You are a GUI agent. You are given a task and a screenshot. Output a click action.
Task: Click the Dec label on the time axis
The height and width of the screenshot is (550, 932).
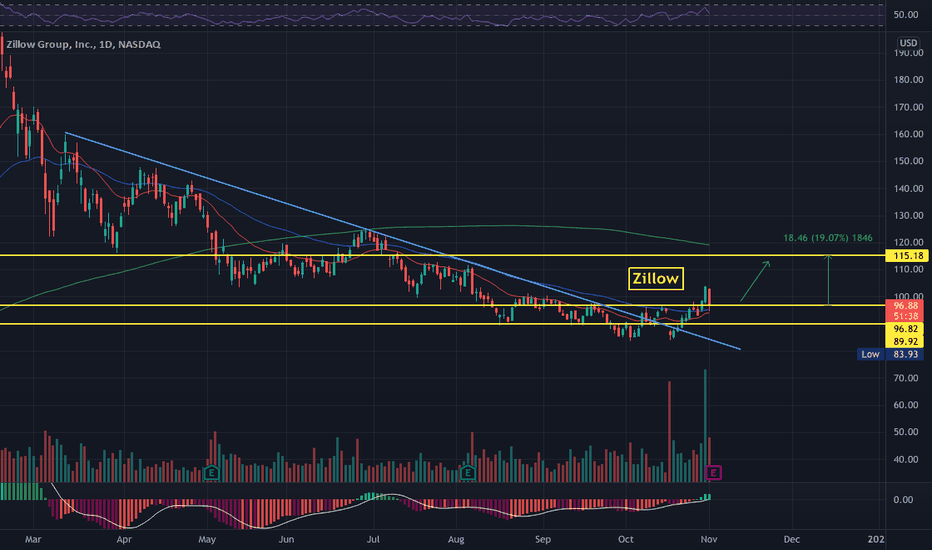(791, 539)
